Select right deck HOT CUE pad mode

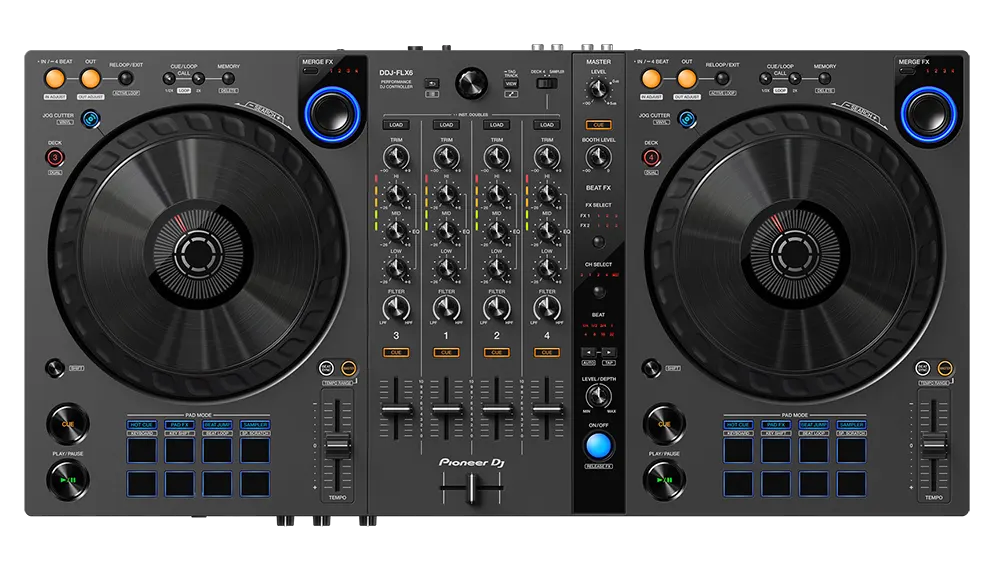[738, 425]
